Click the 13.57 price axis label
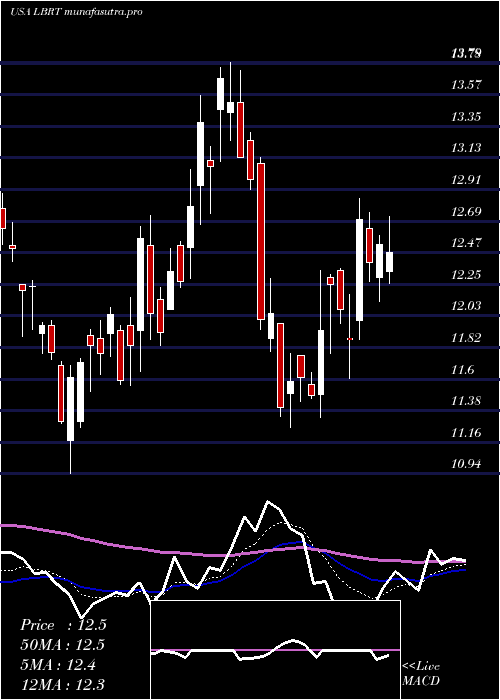The height and width of the screenshot is (700, 500). [466, 85]
